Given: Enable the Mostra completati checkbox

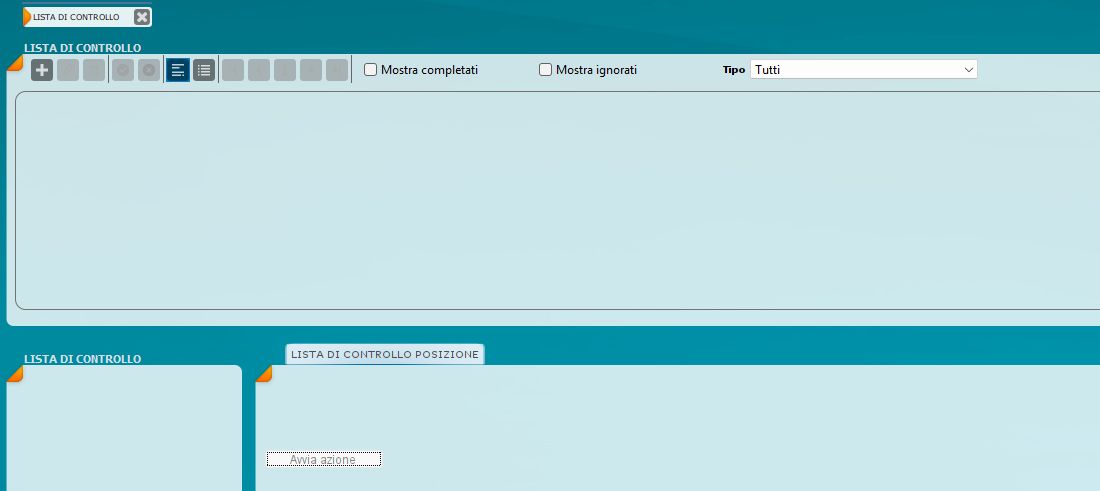Looking at the screenshot, I should pos(370,70).
